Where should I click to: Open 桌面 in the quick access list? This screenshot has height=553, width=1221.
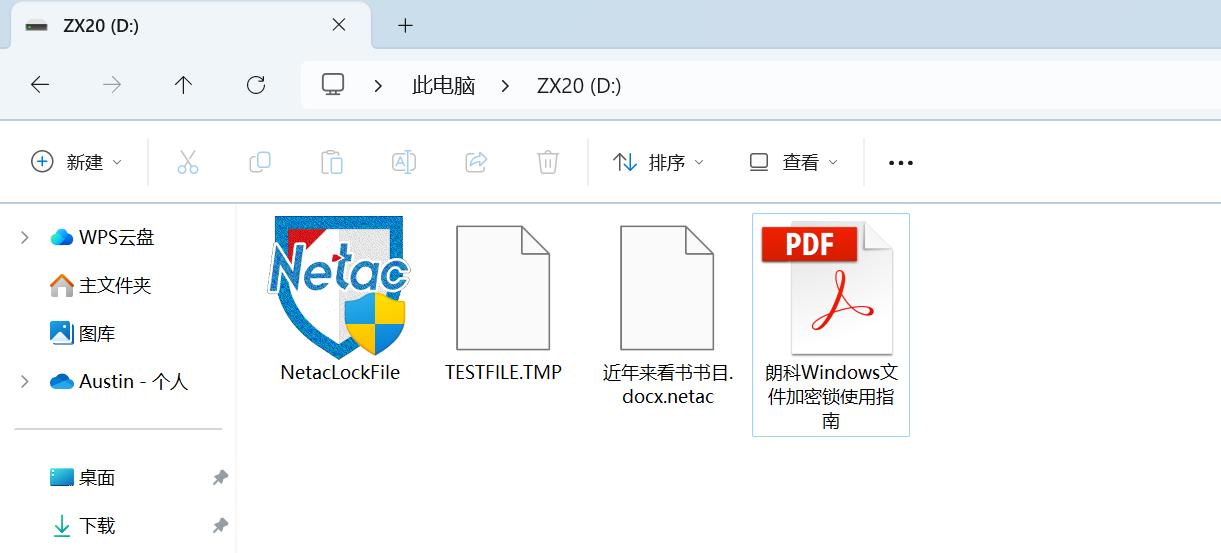point(97,478)
